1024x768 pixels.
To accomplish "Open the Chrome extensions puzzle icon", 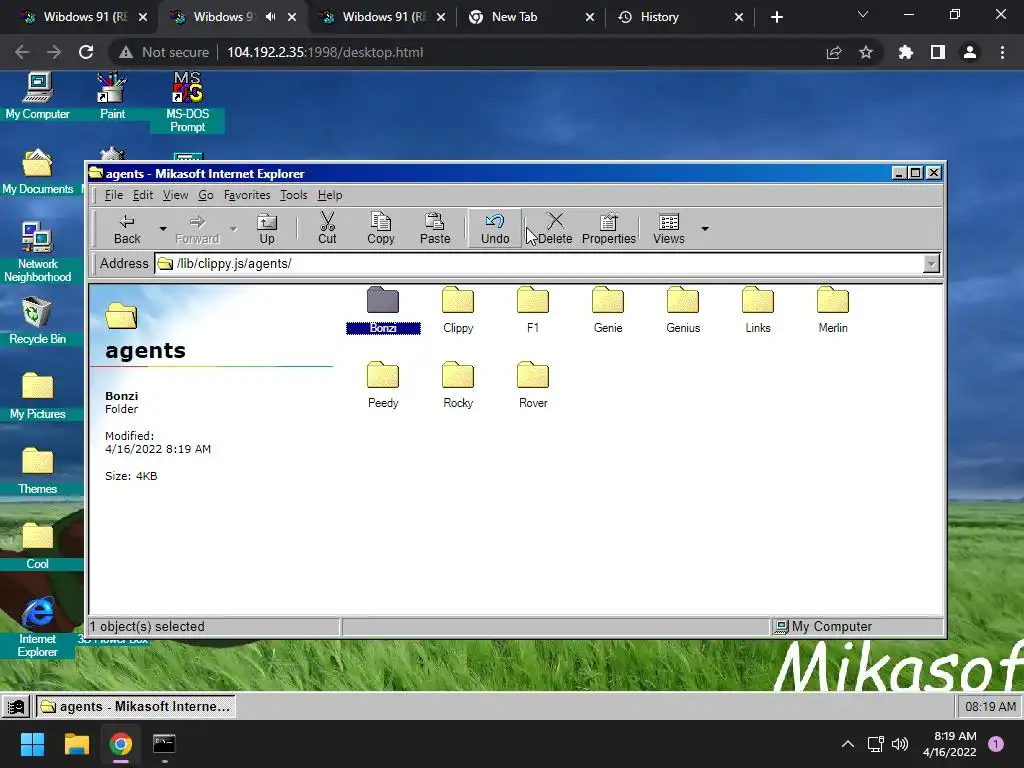I will coord(906,52).
